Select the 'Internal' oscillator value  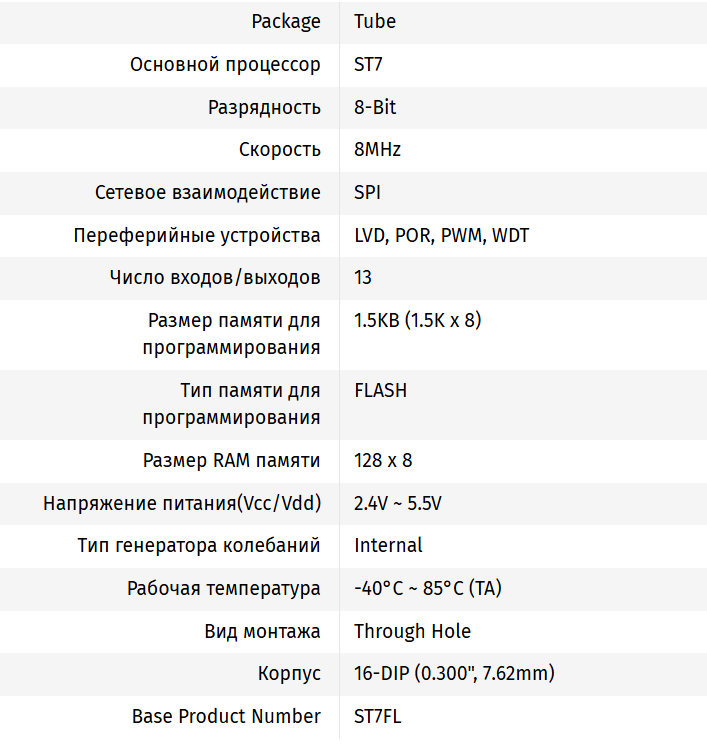(388, 545)
